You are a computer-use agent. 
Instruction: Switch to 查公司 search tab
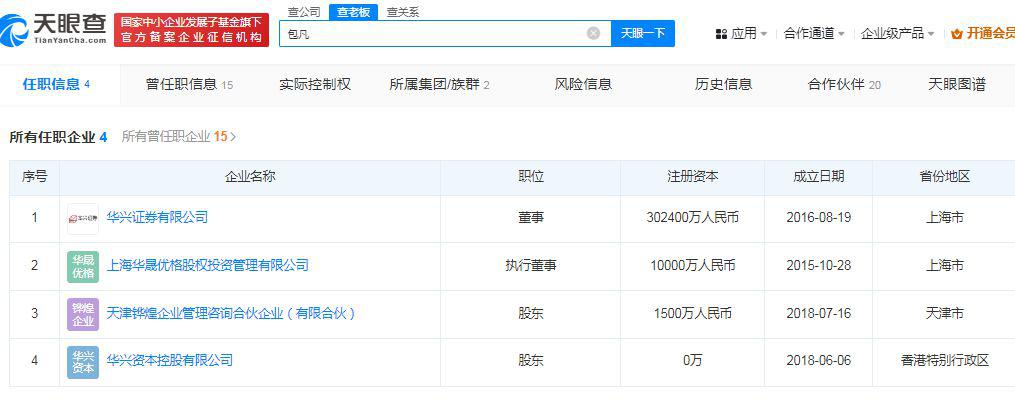tap(304, 12)
